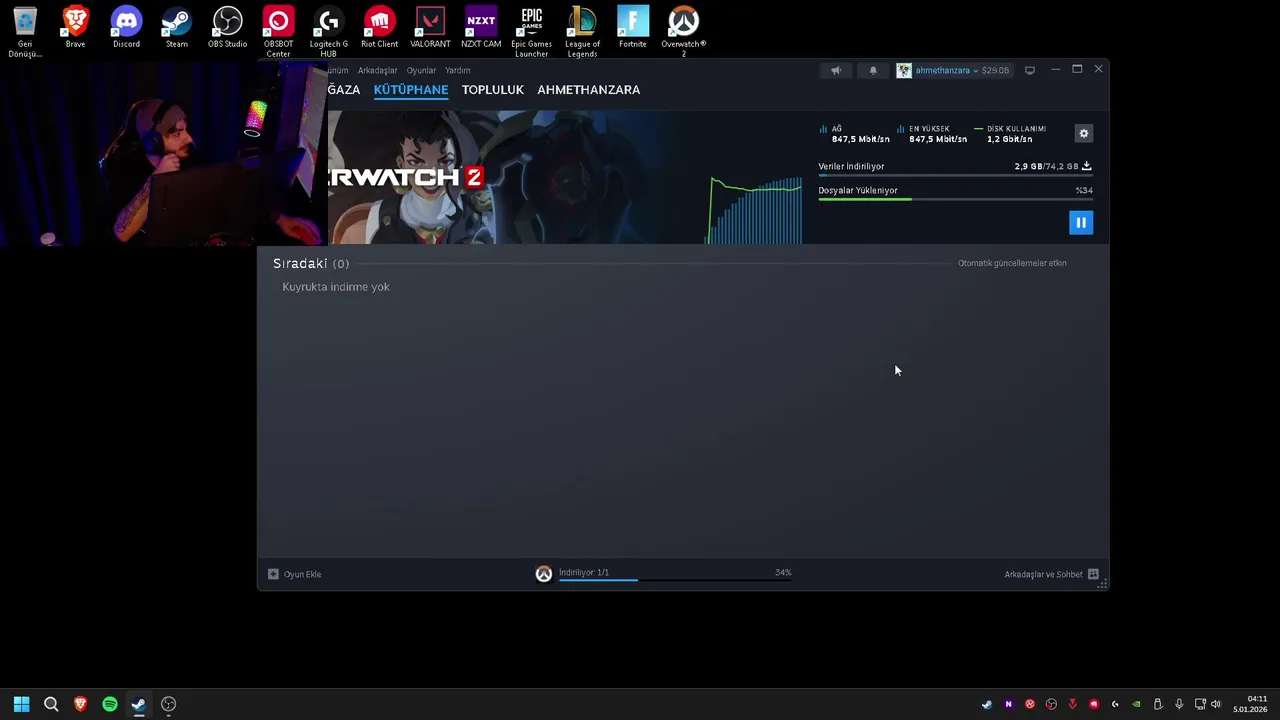The width and height of the screenshot is (1280, 720).
Task: Click the Dosyalar Yükleniyor progress bar
Action: pyautogui.click(x=955, y=199)
